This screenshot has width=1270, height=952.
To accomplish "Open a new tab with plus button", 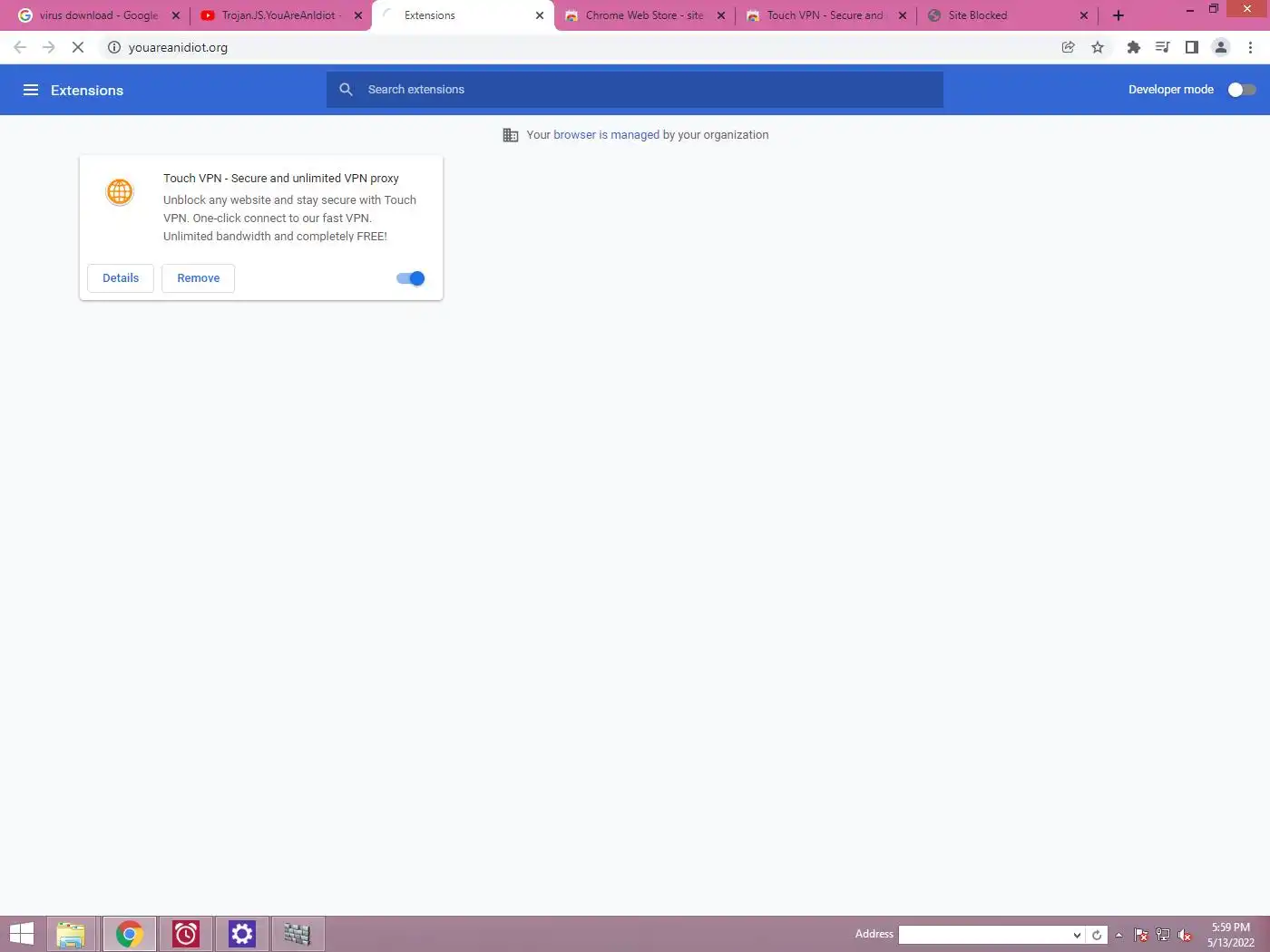I will point(1119,15).
